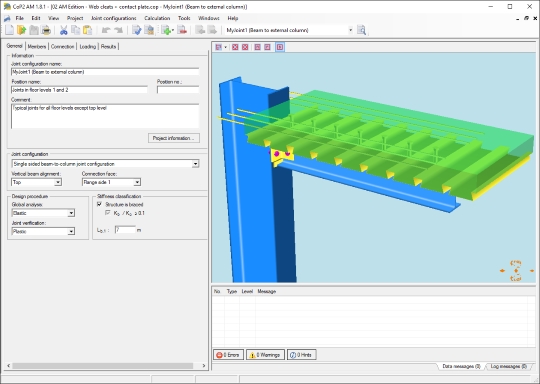Click the Position name input field
The image size is (540, 384).
pyautogui.click(x=80, y=90)
